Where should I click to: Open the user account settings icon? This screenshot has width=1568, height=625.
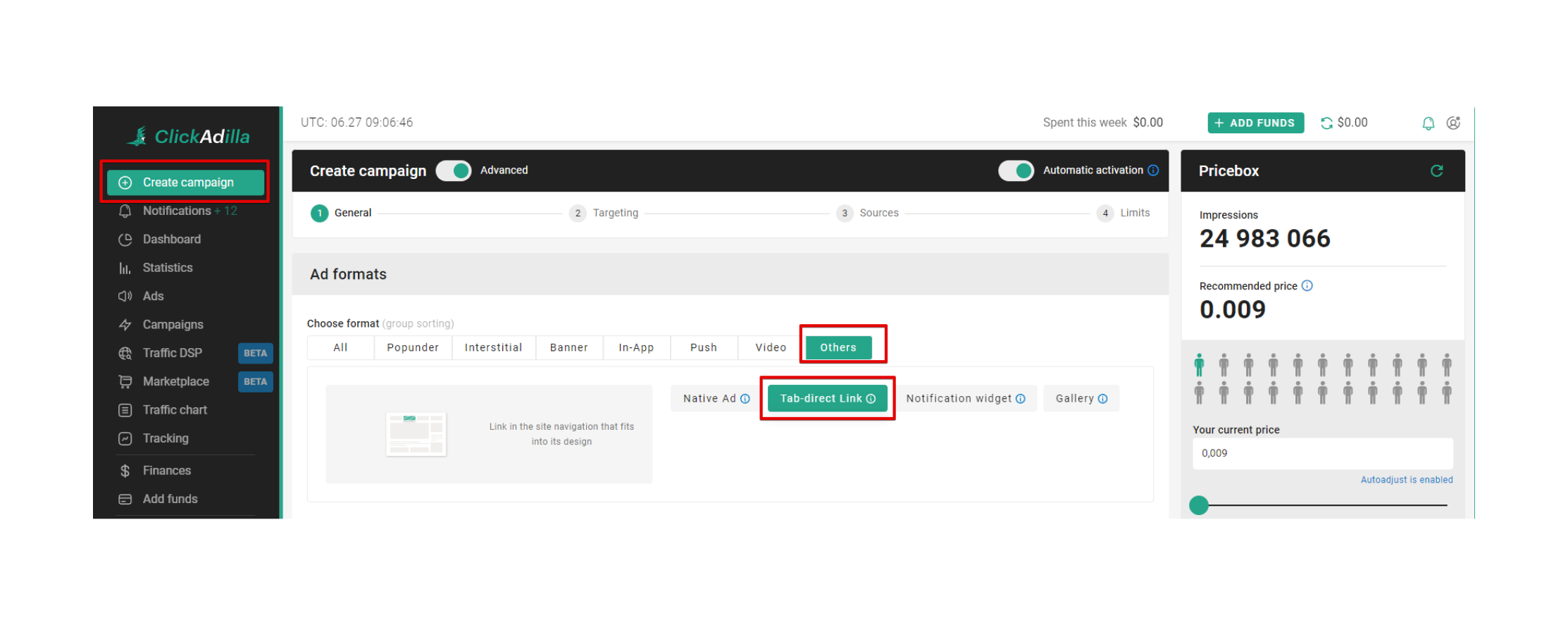click(1453, 123)
